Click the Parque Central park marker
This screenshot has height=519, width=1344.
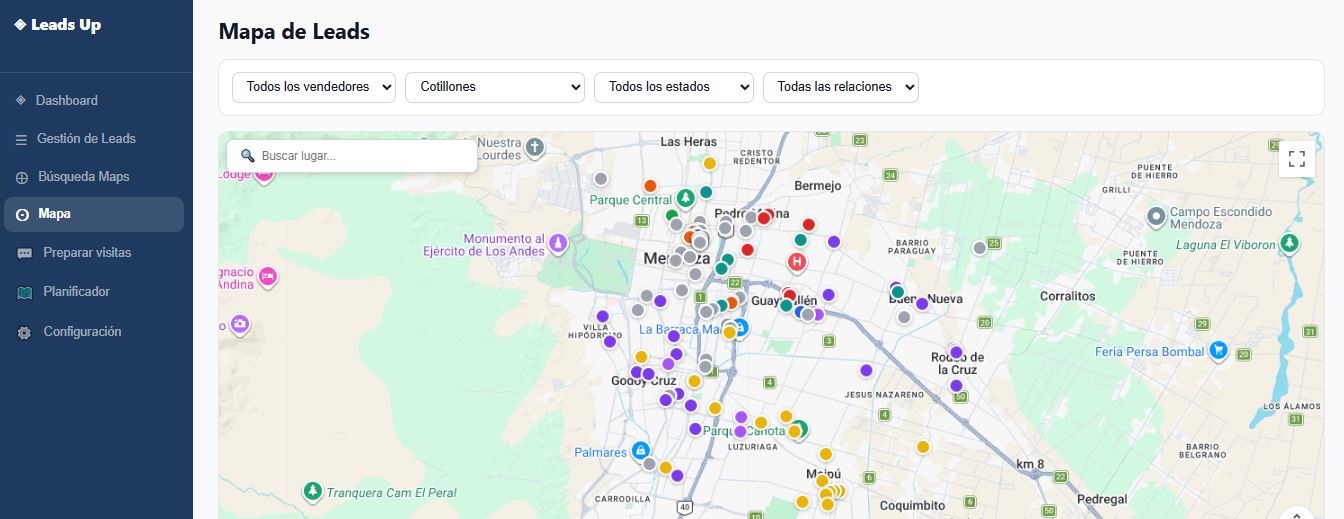pos(685,197)
